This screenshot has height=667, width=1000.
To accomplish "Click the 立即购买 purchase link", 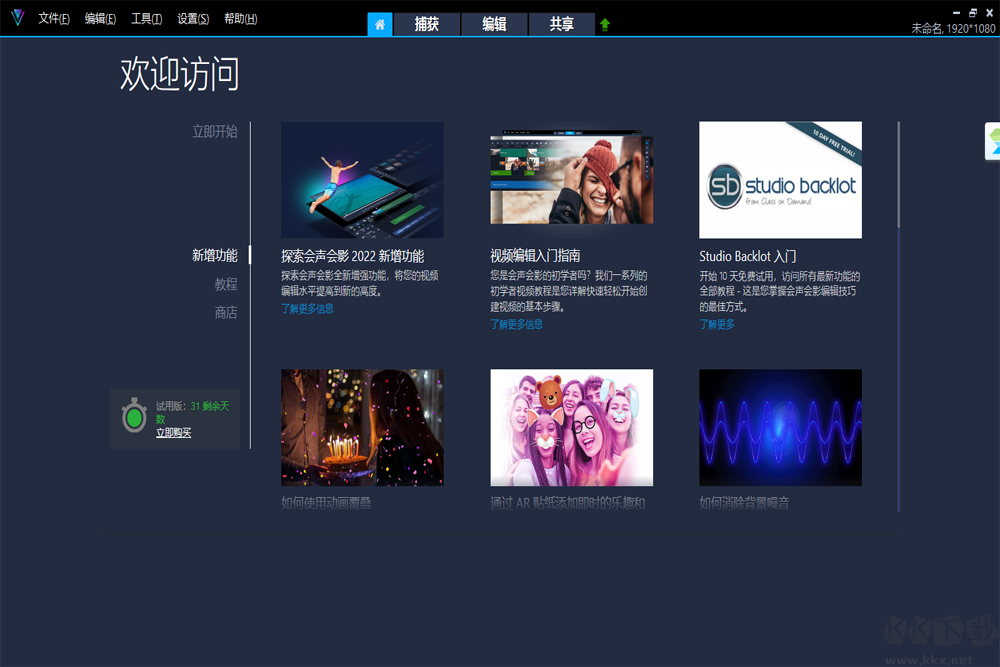I will click(x=174, y=431).
